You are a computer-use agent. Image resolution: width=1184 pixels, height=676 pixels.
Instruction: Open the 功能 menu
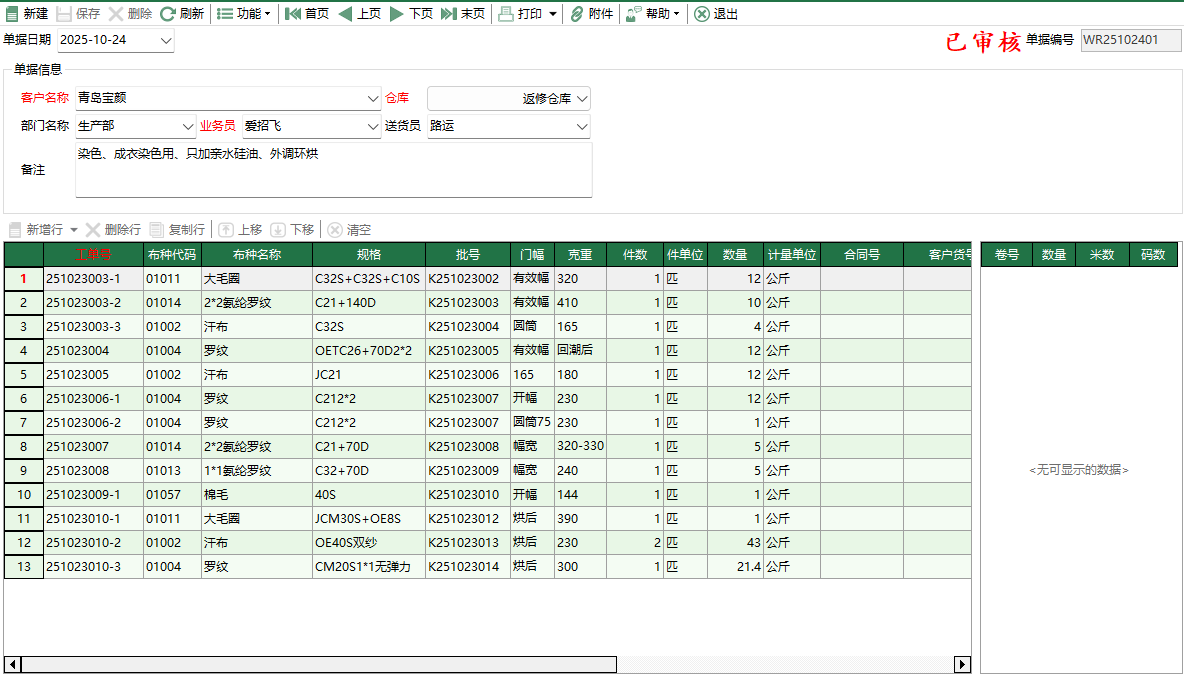click(243, 14)
